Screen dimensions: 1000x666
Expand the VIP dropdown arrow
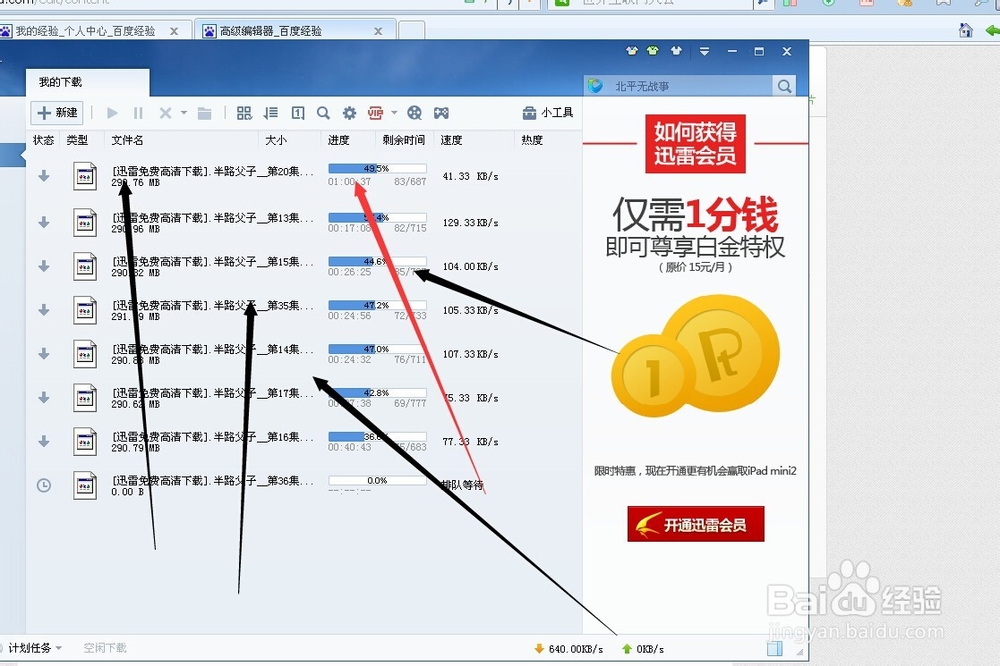pos(394,113)
